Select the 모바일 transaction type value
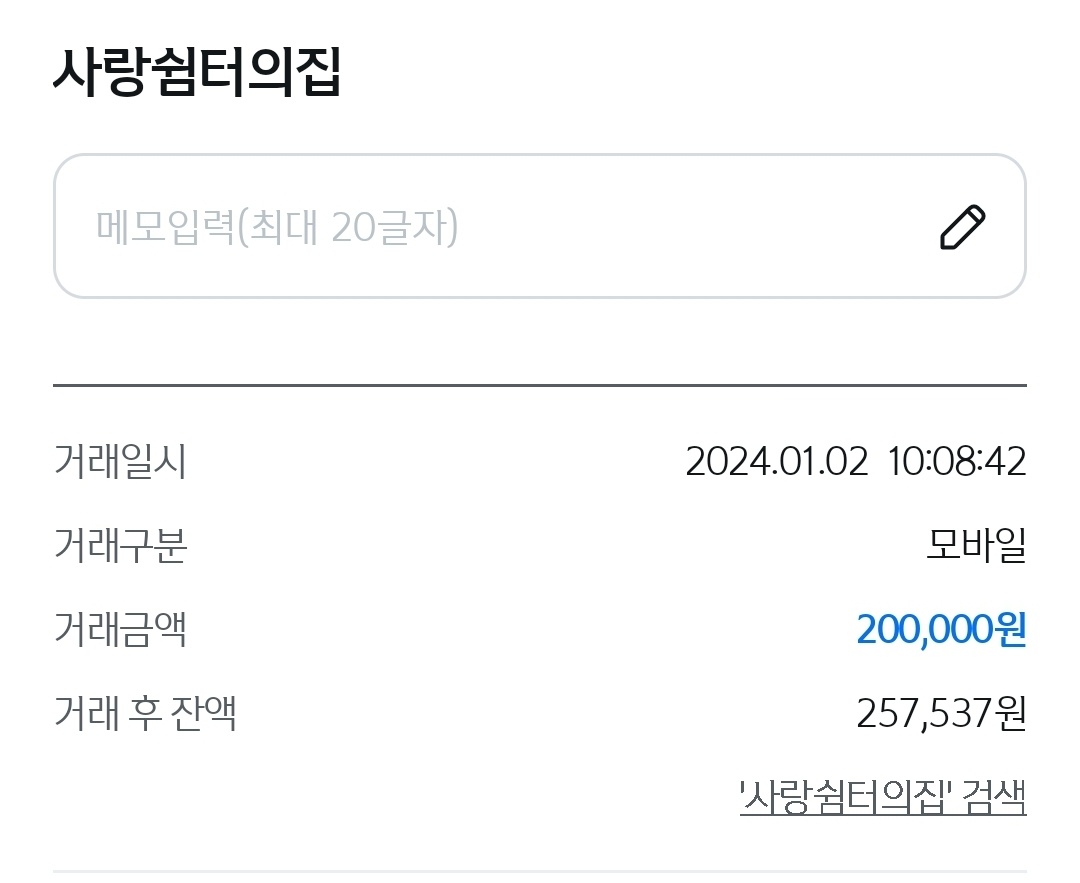The width and height of the screenshot is (1080, 883). (x=976, y=546)
